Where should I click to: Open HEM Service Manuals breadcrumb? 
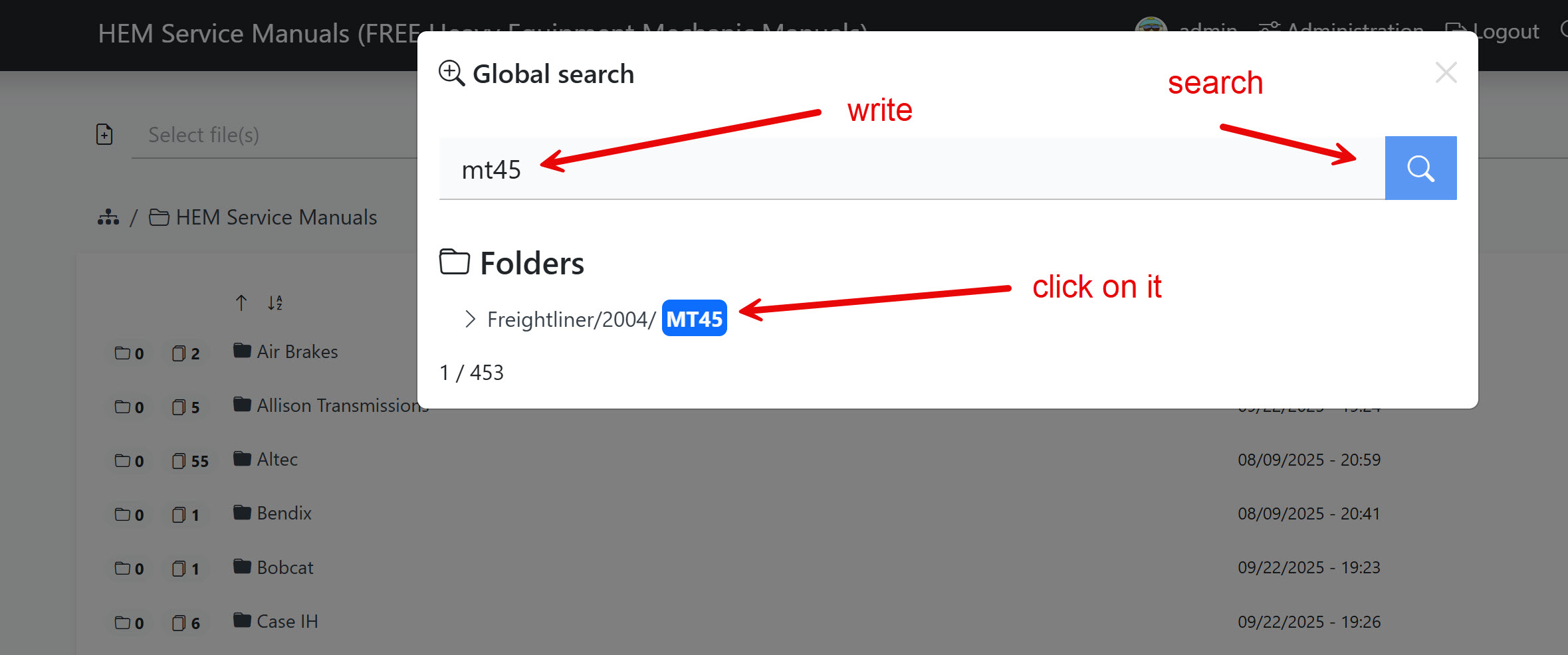coord(263,217)
